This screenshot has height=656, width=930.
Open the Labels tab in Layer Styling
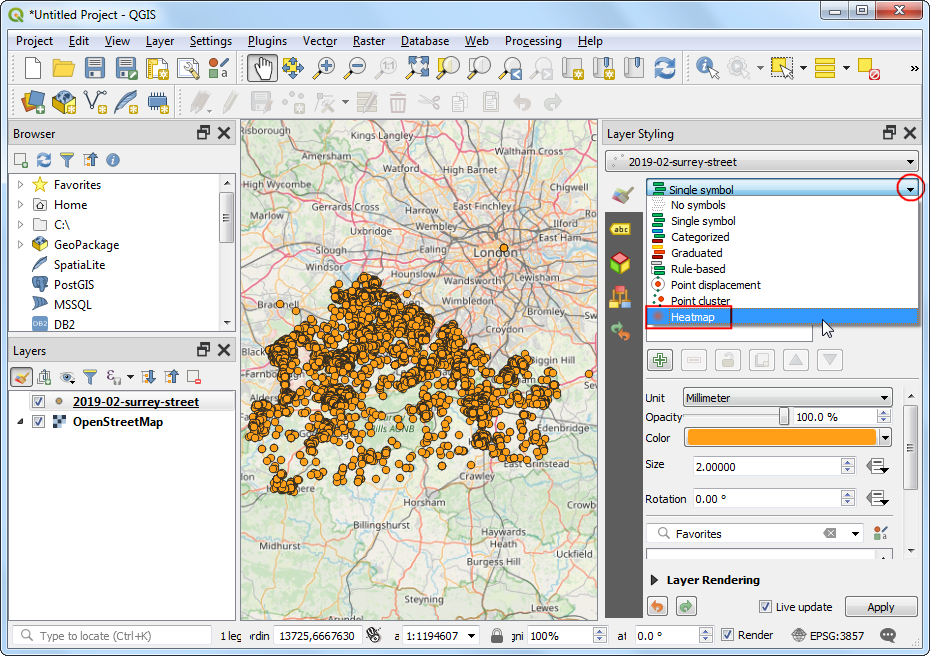(620, 229)
